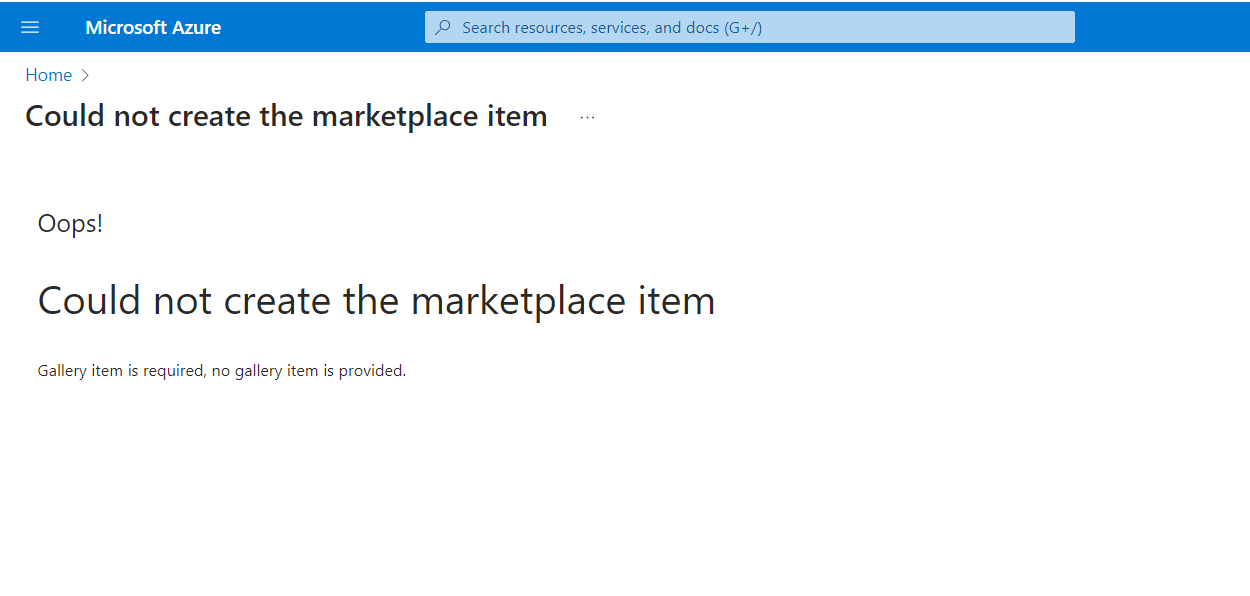Toggle the Azure sidebar via hamburger icon

30,27
